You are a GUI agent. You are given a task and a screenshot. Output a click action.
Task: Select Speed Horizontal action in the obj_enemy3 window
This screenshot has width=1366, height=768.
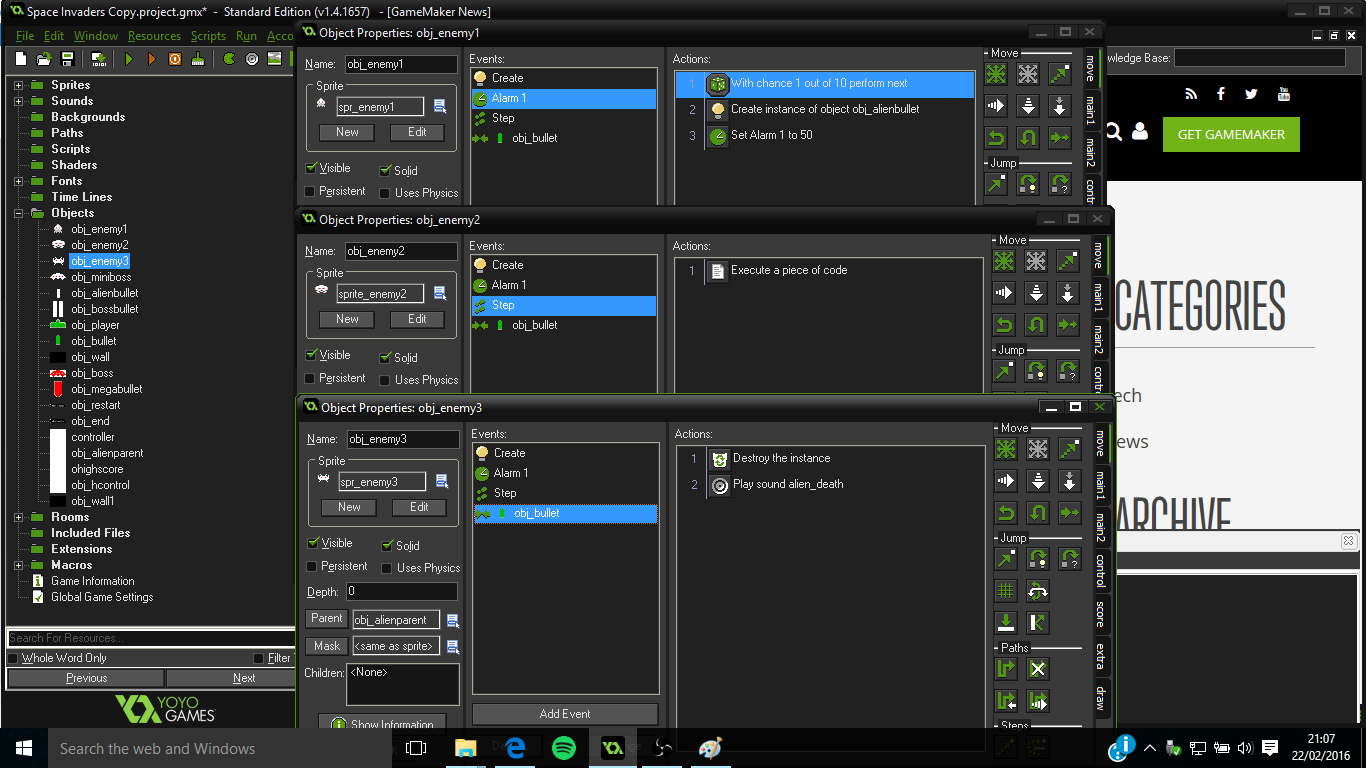coord(1006,481)
